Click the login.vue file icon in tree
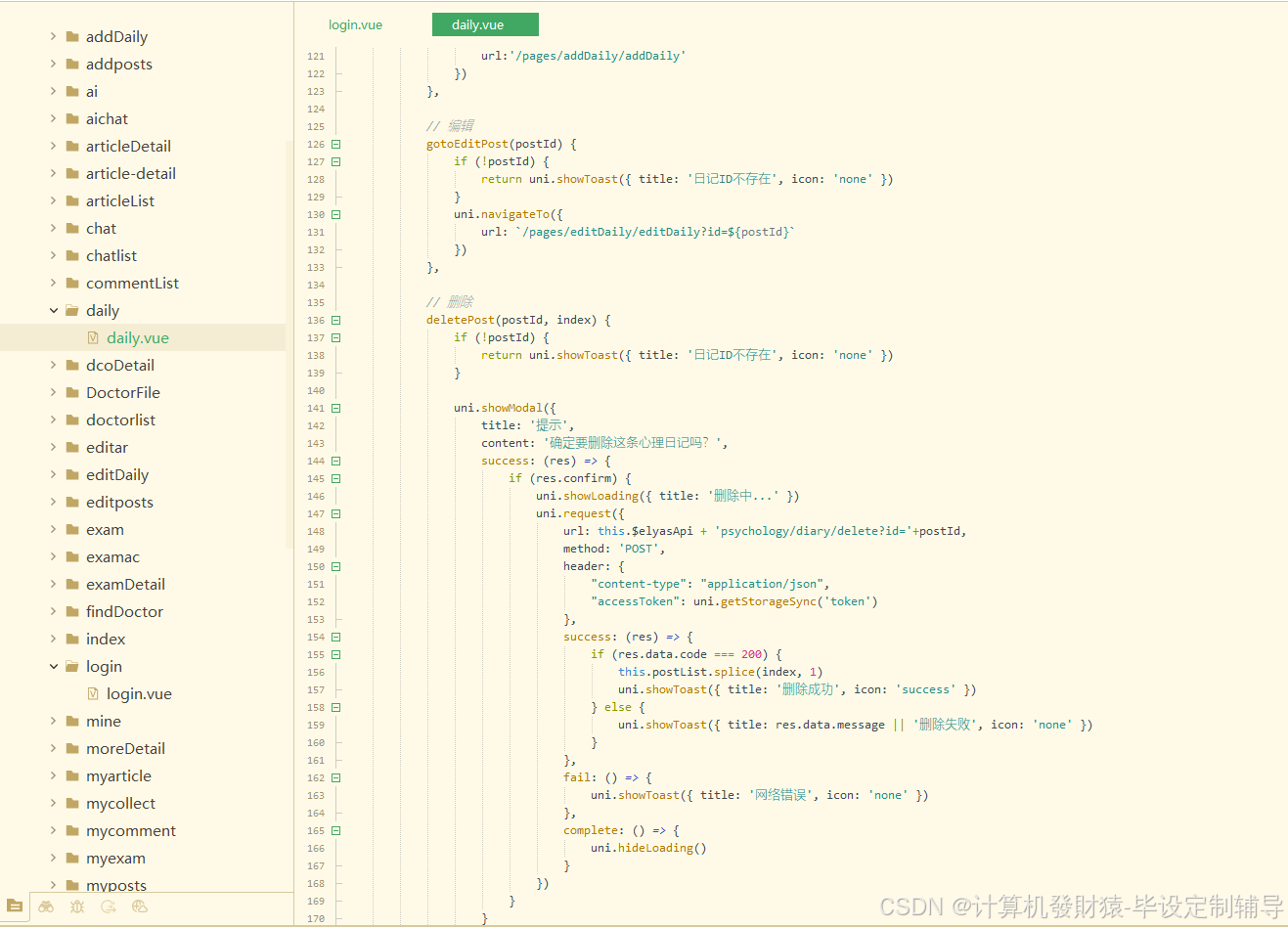This screenshot has height=928, width=1288. pyautogui.click(x=93, y=693)
